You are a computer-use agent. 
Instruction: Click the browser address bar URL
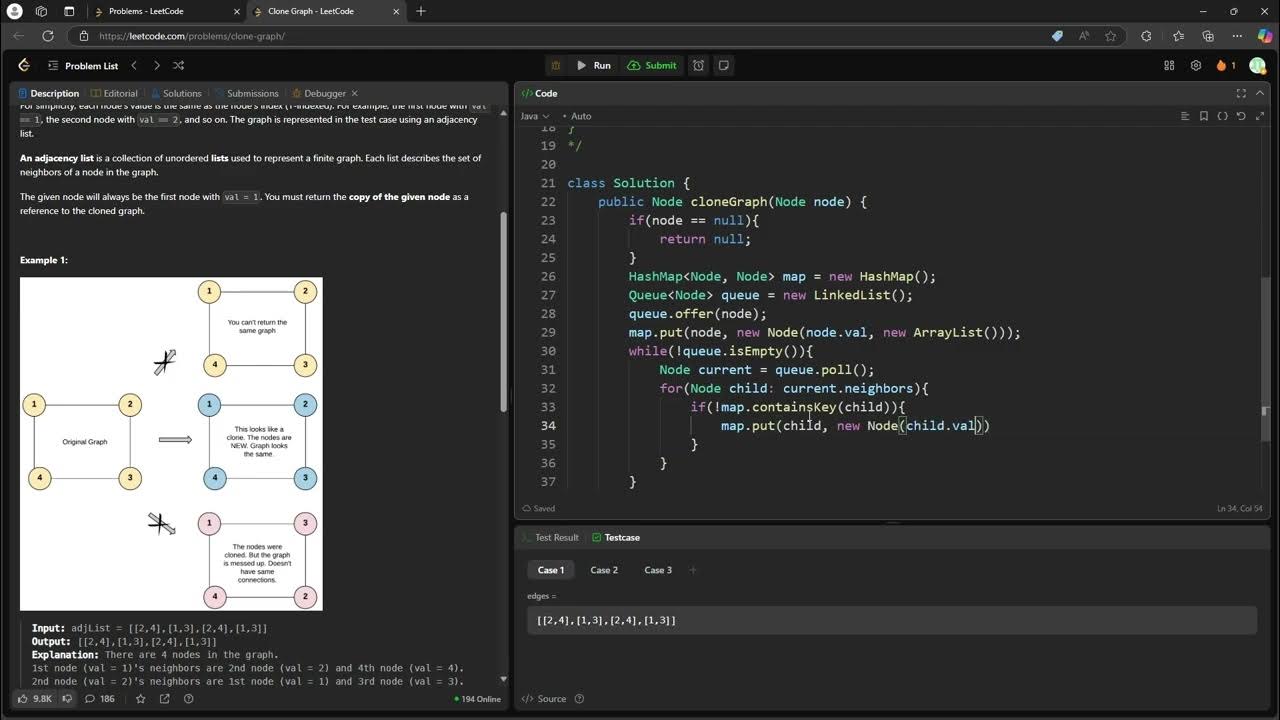pos(192,36)
